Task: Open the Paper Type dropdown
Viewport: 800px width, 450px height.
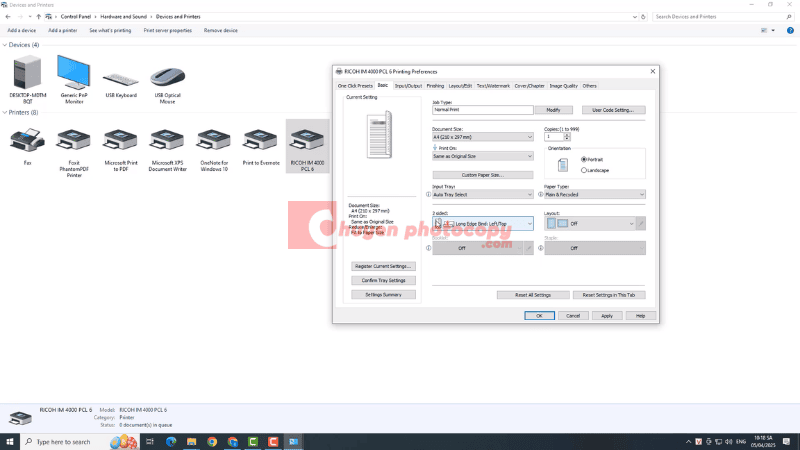Action: pos(594,194)
